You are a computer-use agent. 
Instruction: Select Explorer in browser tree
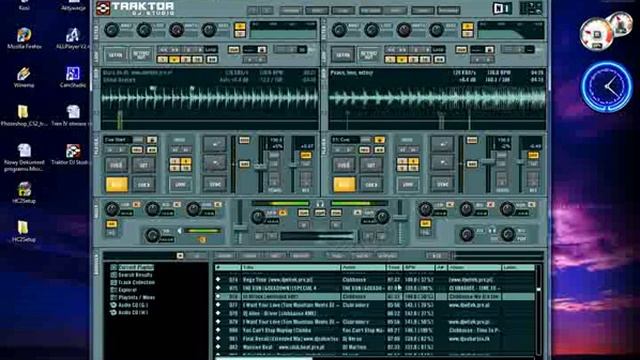pos(127,290)
